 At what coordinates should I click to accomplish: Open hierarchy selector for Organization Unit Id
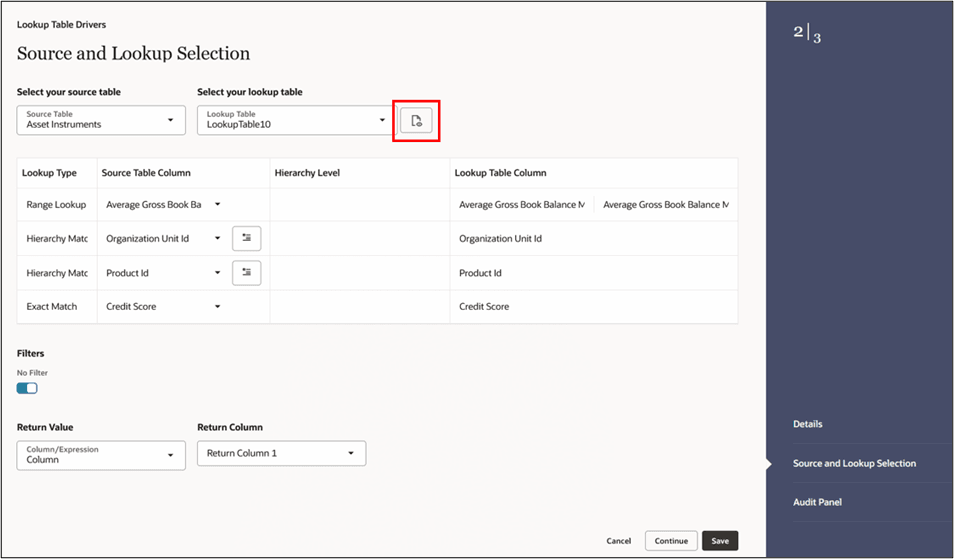[x=246, y=238]
